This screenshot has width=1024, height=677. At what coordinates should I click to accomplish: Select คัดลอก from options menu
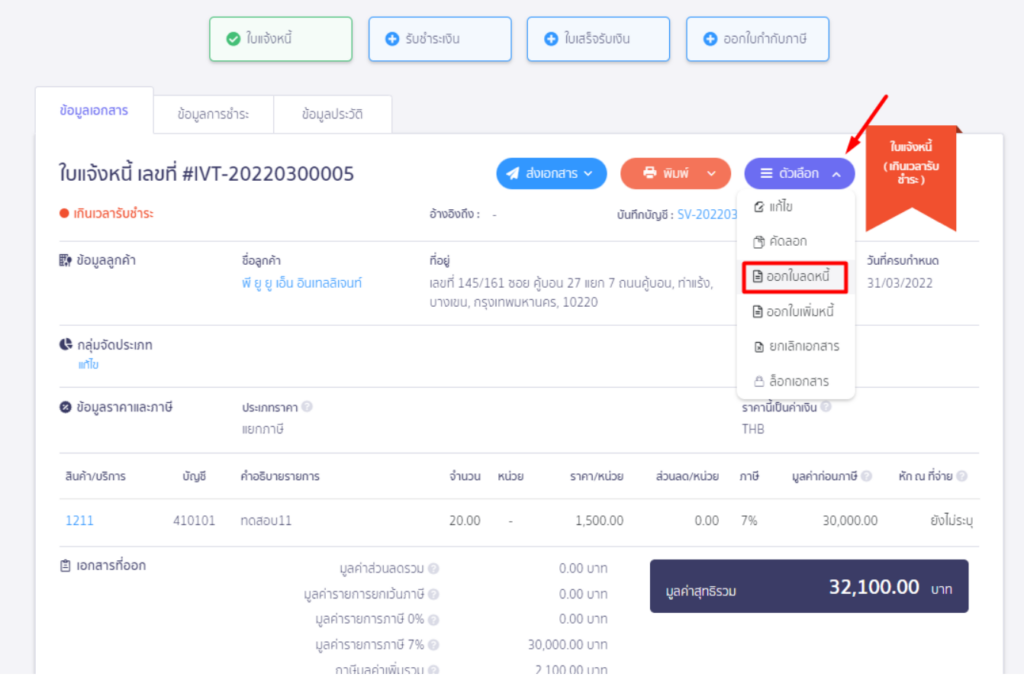point(795,242)
